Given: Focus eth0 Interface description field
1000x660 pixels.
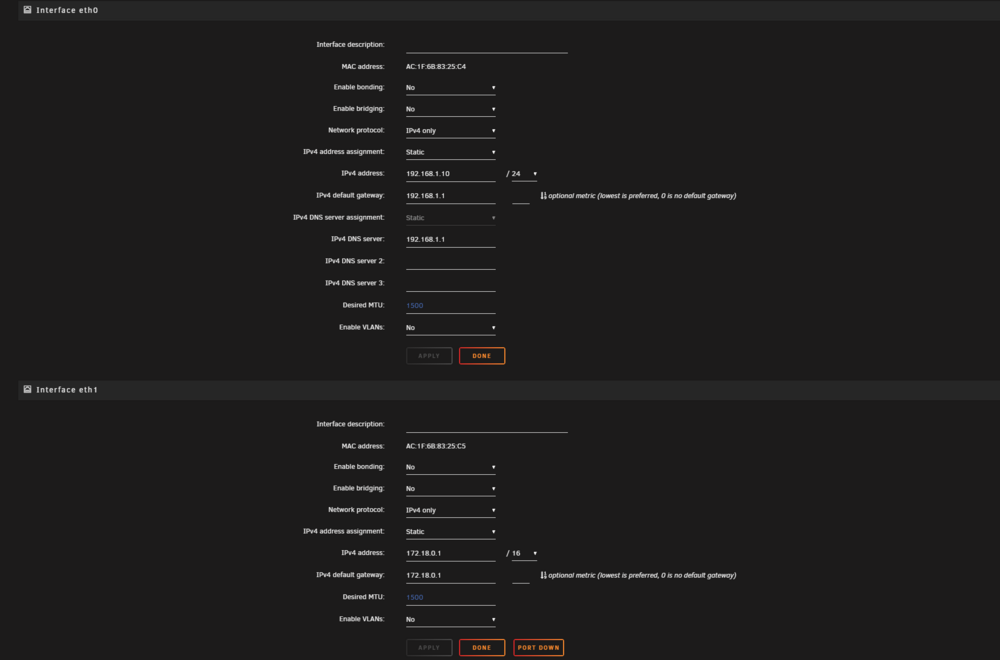Looking at the screenshot, I should tap(487, 46).
